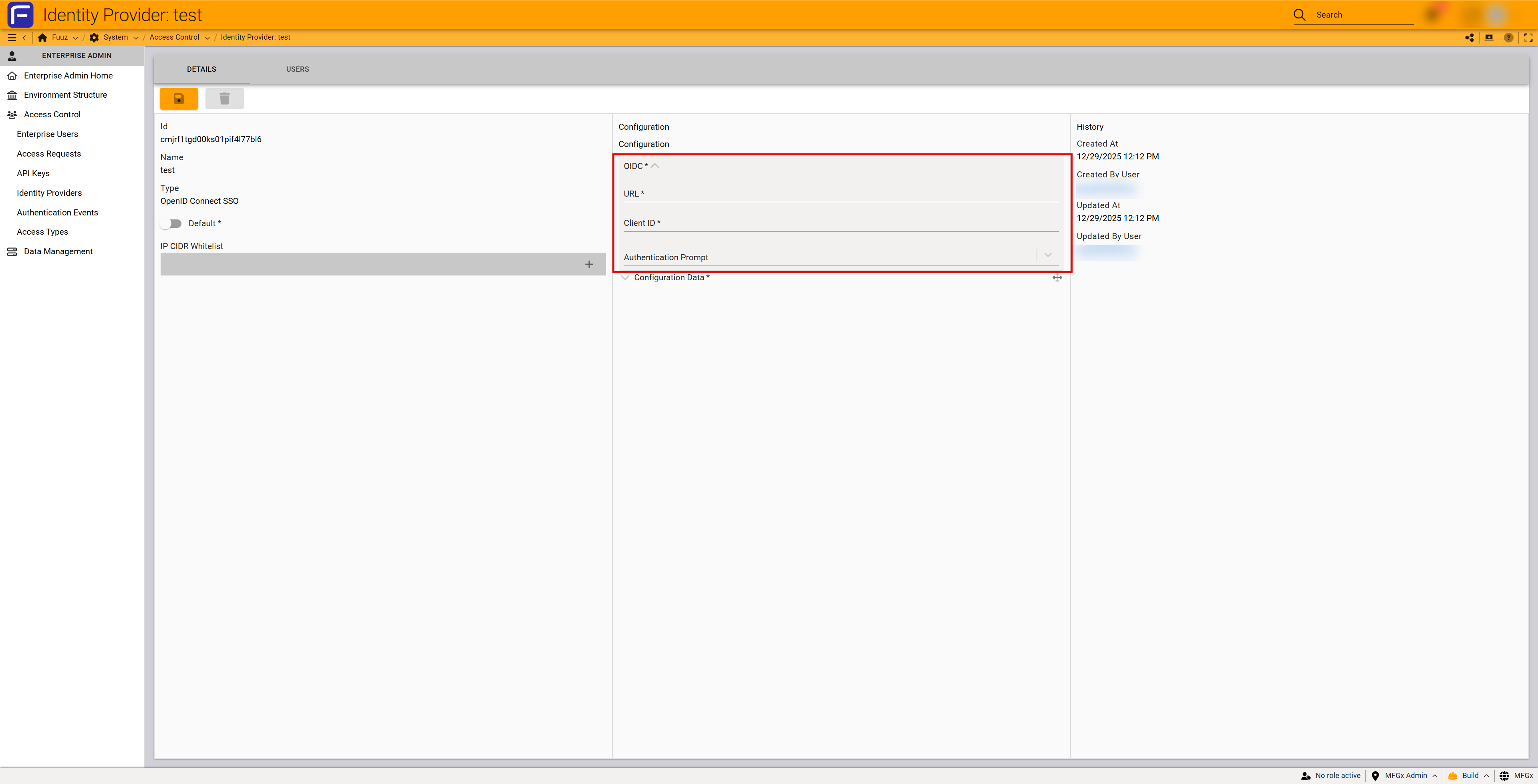Image resolution: width=1538 pixels, height=784 pixels.
Task: Click the Client ID input field
Action: click(841, 223)
